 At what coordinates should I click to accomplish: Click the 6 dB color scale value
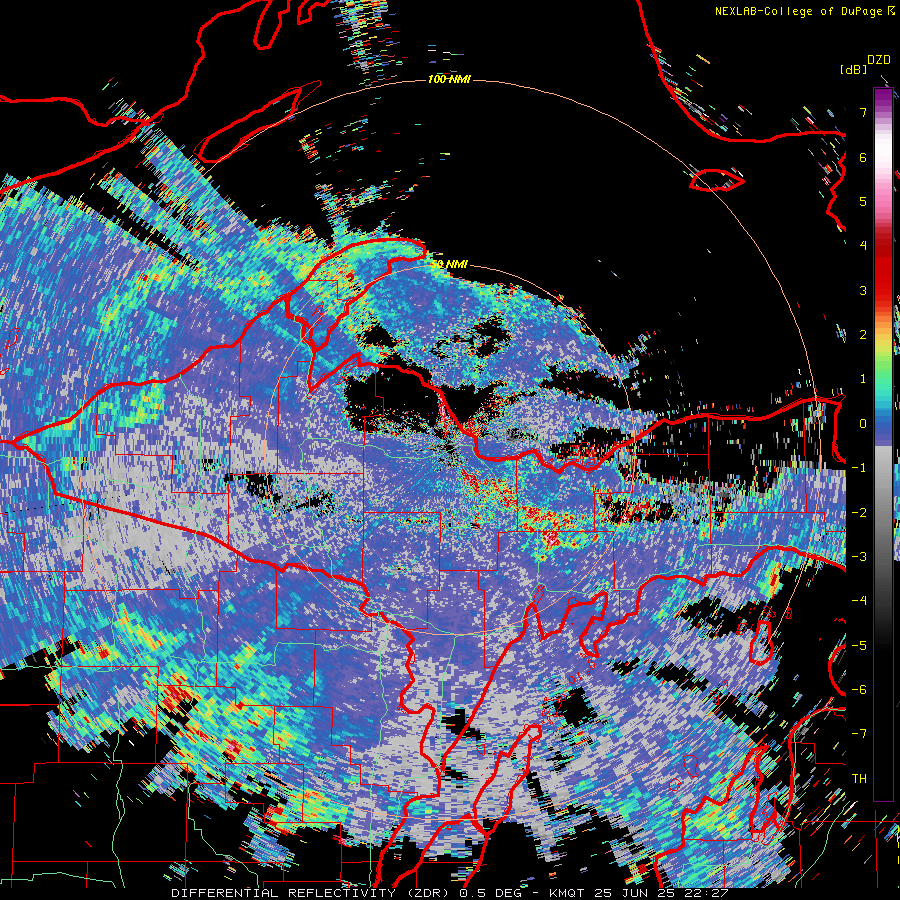pos(863,157)
